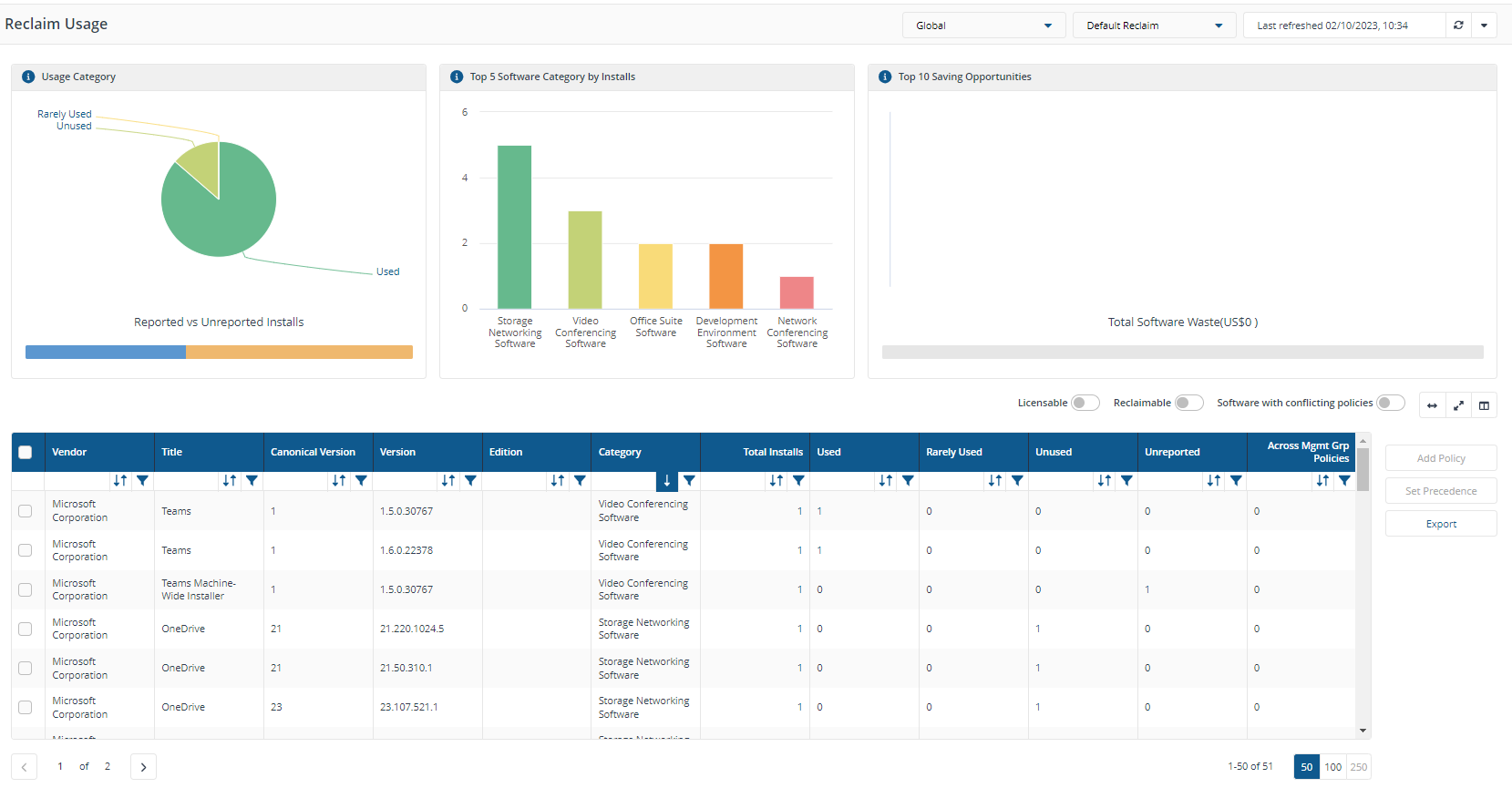Image resolution: width=1512 pixels, height=788 pixels.
Task: Open the refresh options dropdown arrow
Action: [1484, 26]
